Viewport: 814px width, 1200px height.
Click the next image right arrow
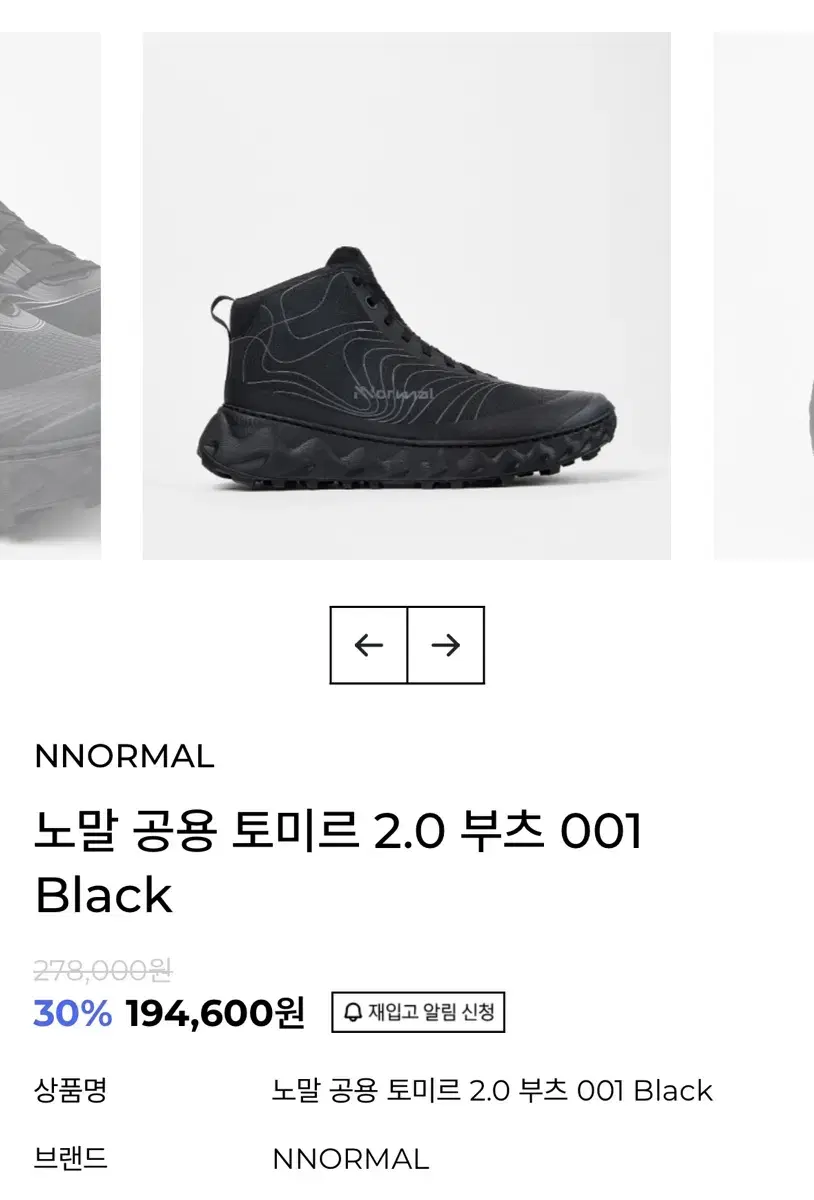pos(446,645)
